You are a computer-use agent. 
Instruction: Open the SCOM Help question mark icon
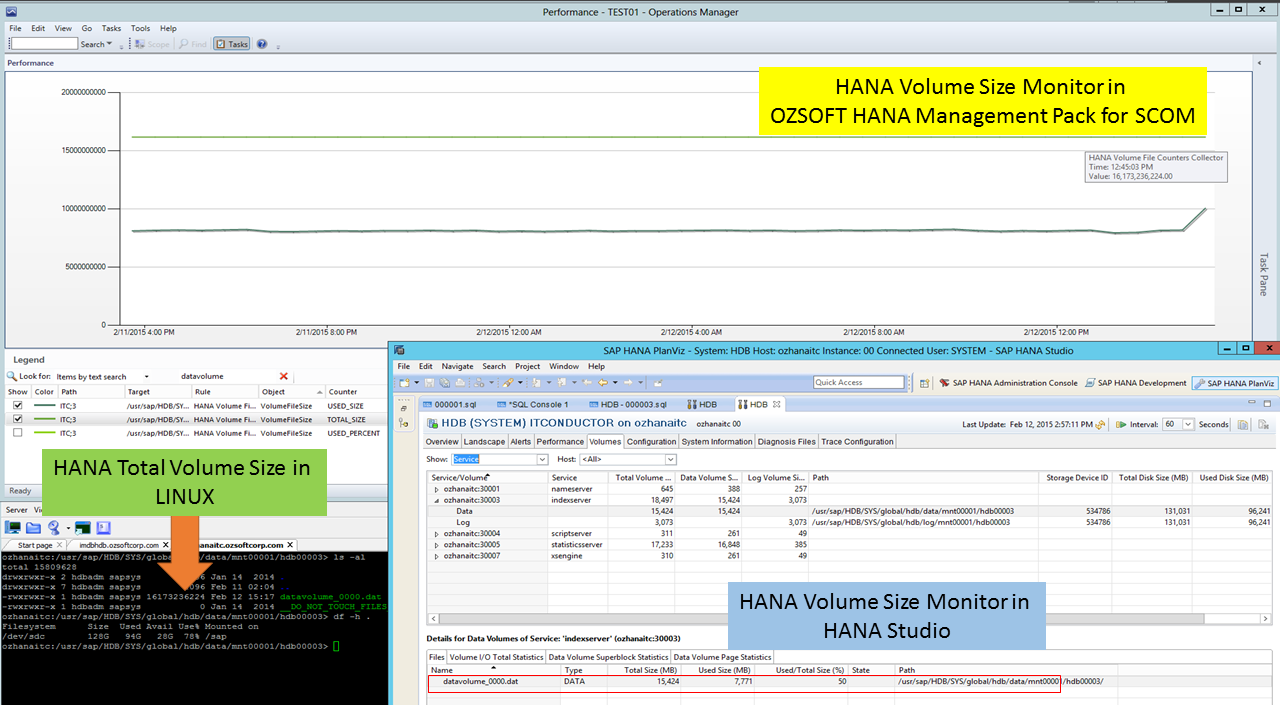[x=262, y=43]
